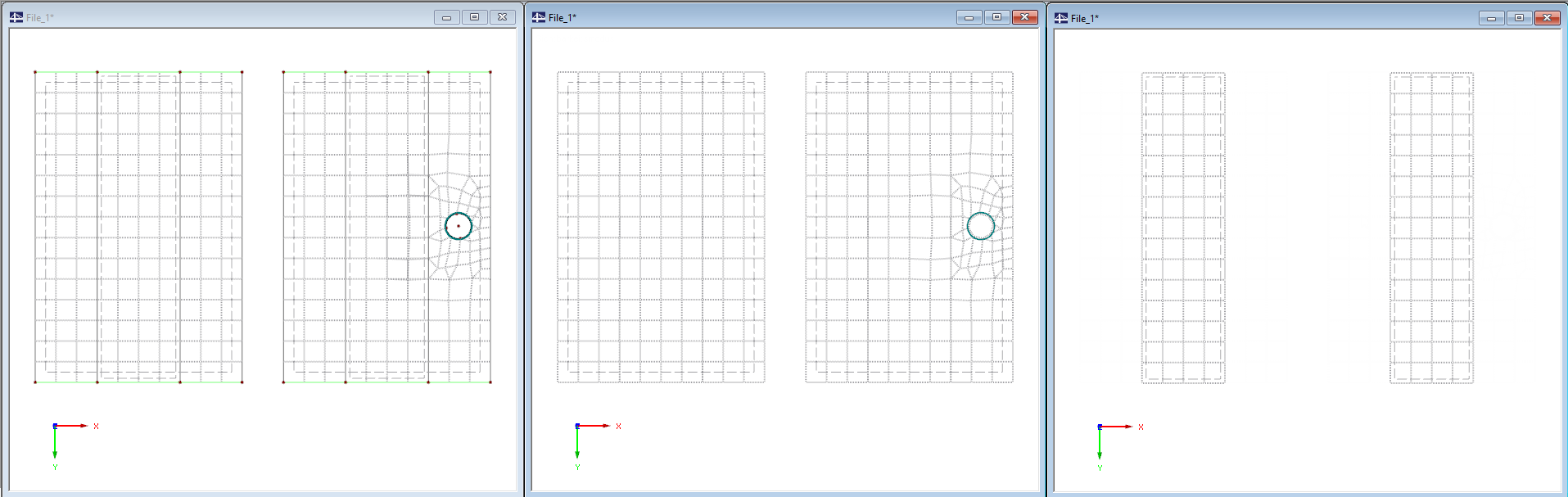This screenshot has height=497, width=1568.
Task: Open the app icon menu of middle window
Action: pyautogui.click(x=539, y=17)
